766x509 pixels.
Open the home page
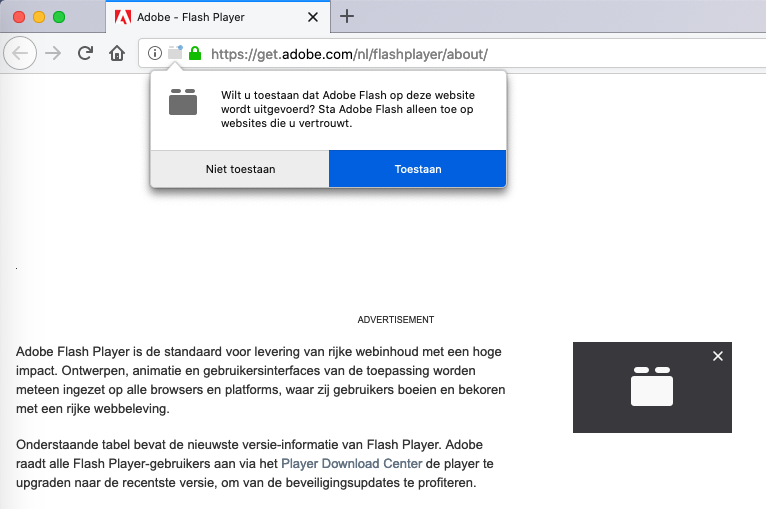coord(117,53)
